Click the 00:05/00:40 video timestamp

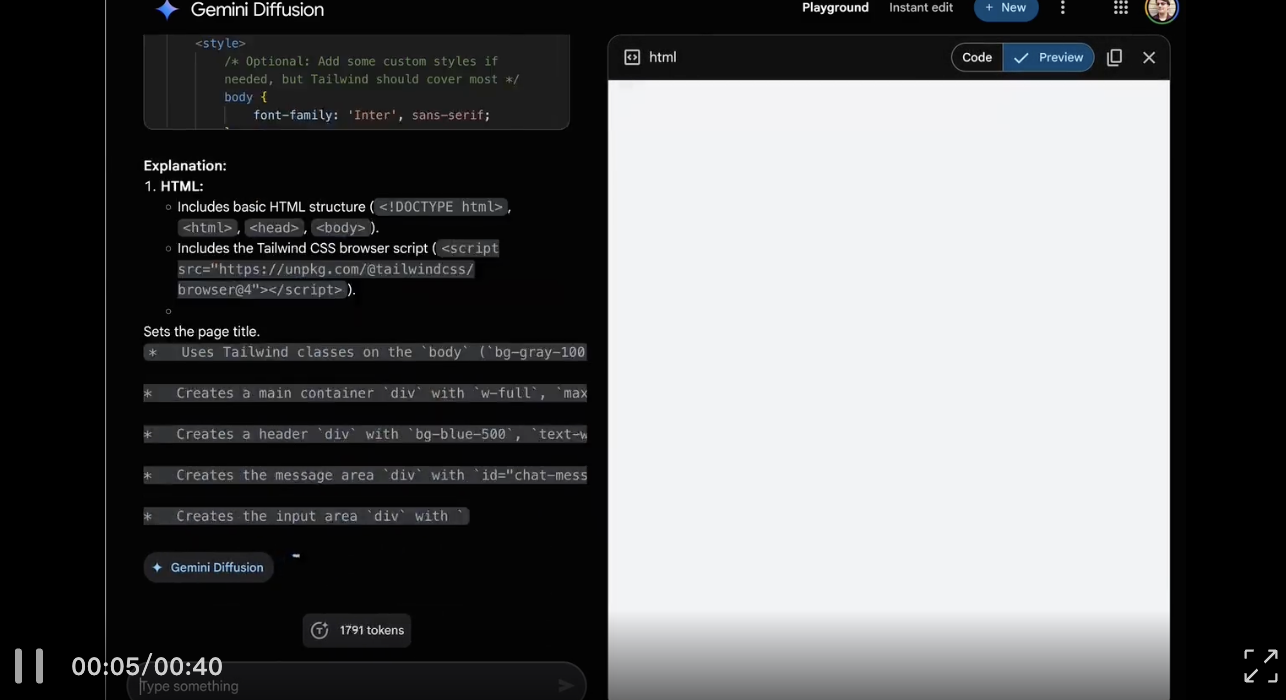pyautogui.click(x=147, y=667)
